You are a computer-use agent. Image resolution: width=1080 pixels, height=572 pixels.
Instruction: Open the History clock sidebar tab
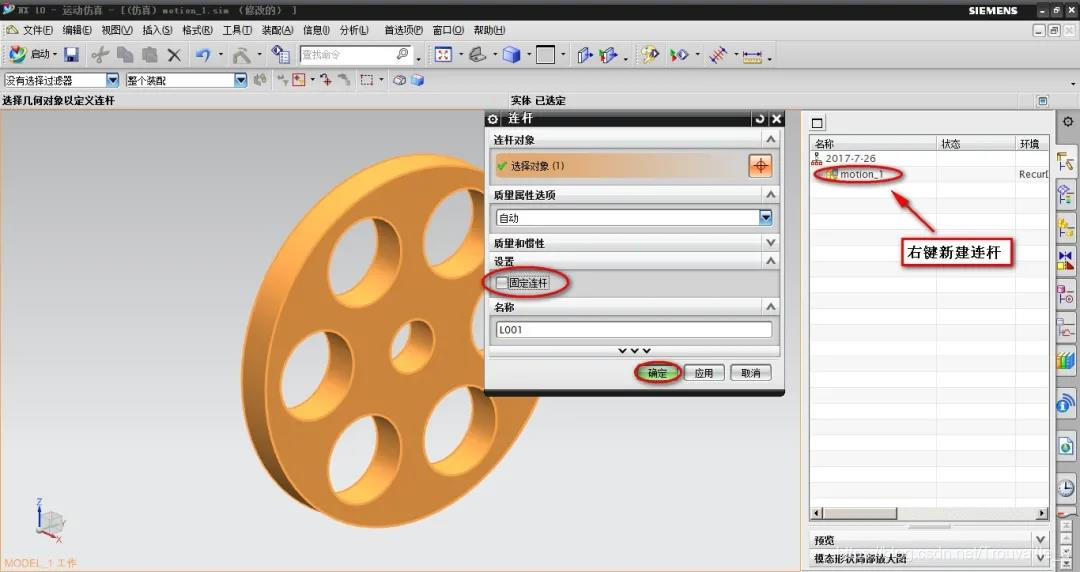coord(1066,489)
